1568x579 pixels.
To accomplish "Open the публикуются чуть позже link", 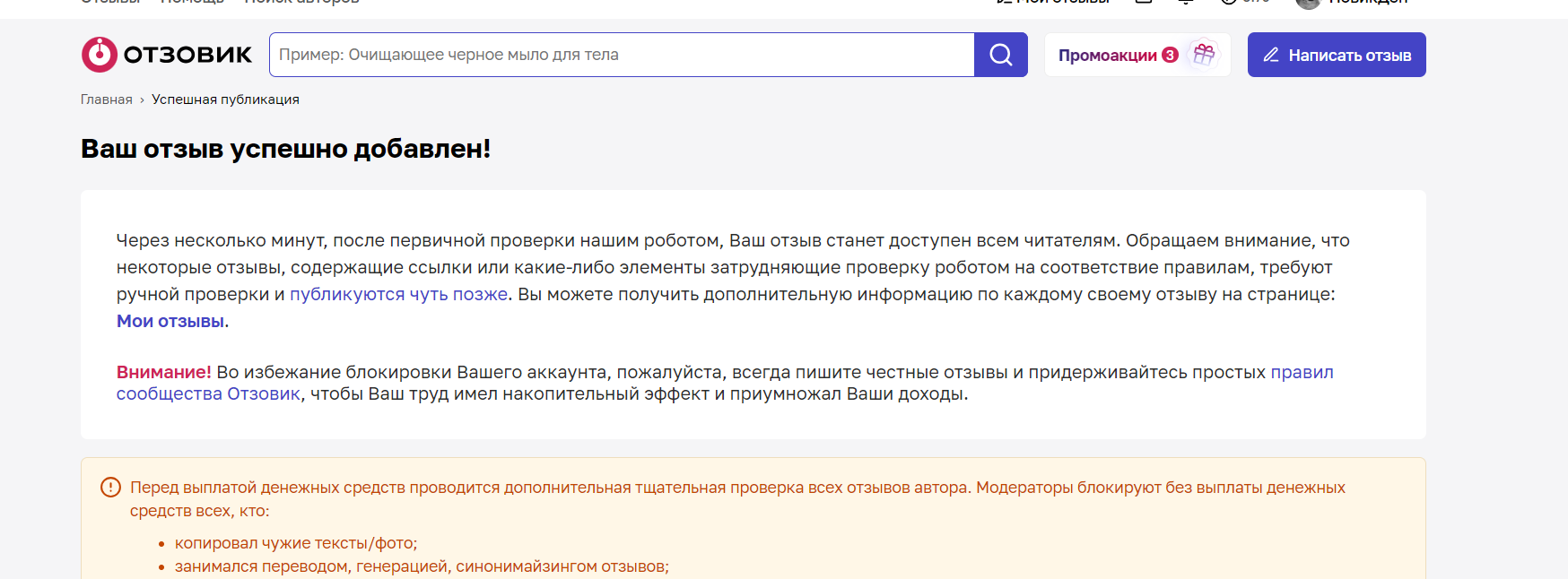I will click(399, 294).
